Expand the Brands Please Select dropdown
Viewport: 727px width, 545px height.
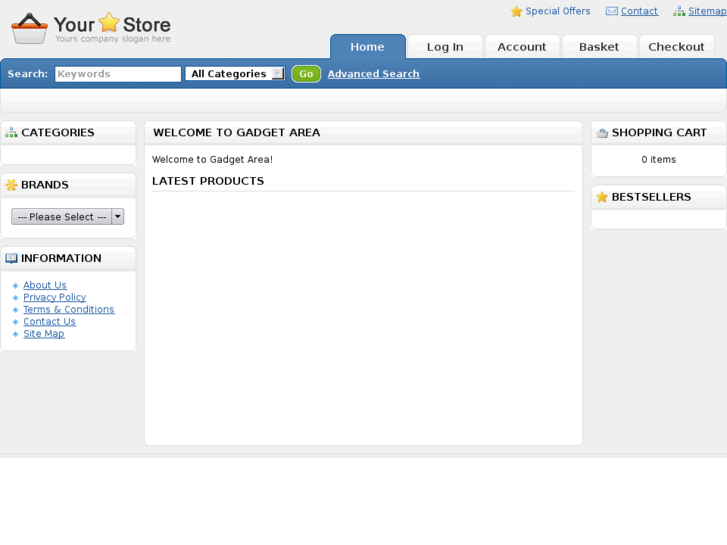[68, 217]
